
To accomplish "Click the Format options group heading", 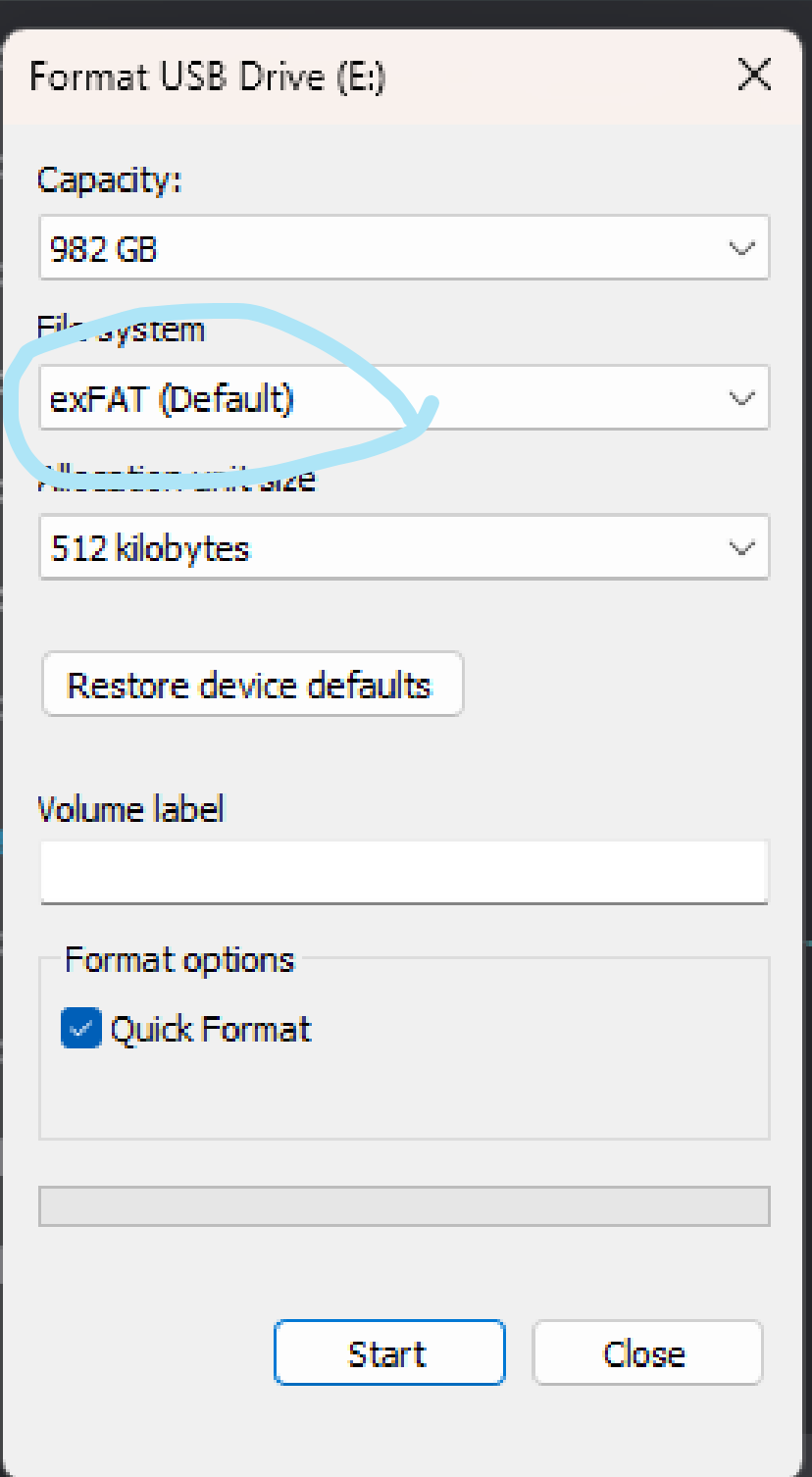I will [x=179, y=959].
